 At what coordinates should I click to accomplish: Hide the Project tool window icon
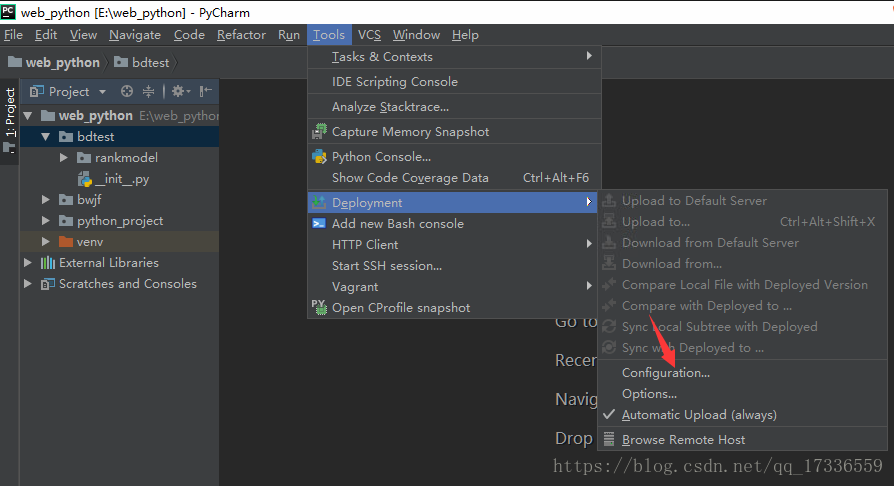(x=206, y=91)
